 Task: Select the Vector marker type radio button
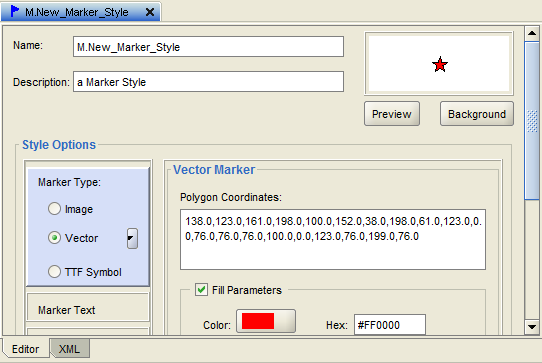(x=54, y=238)
